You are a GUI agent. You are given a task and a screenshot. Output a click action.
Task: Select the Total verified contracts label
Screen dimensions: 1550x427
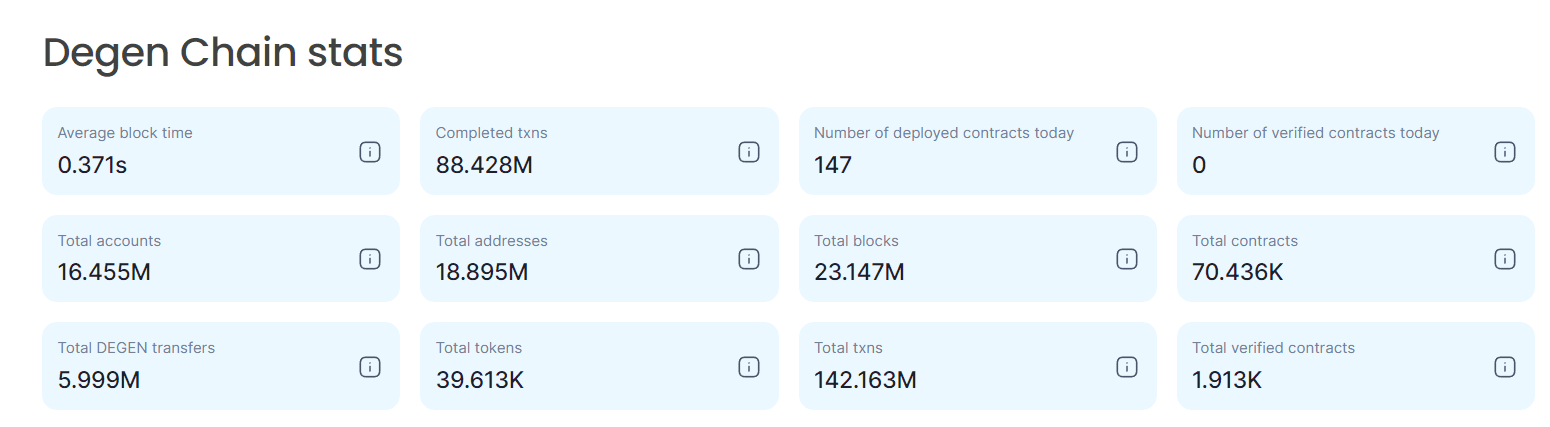pos(1273,348)
